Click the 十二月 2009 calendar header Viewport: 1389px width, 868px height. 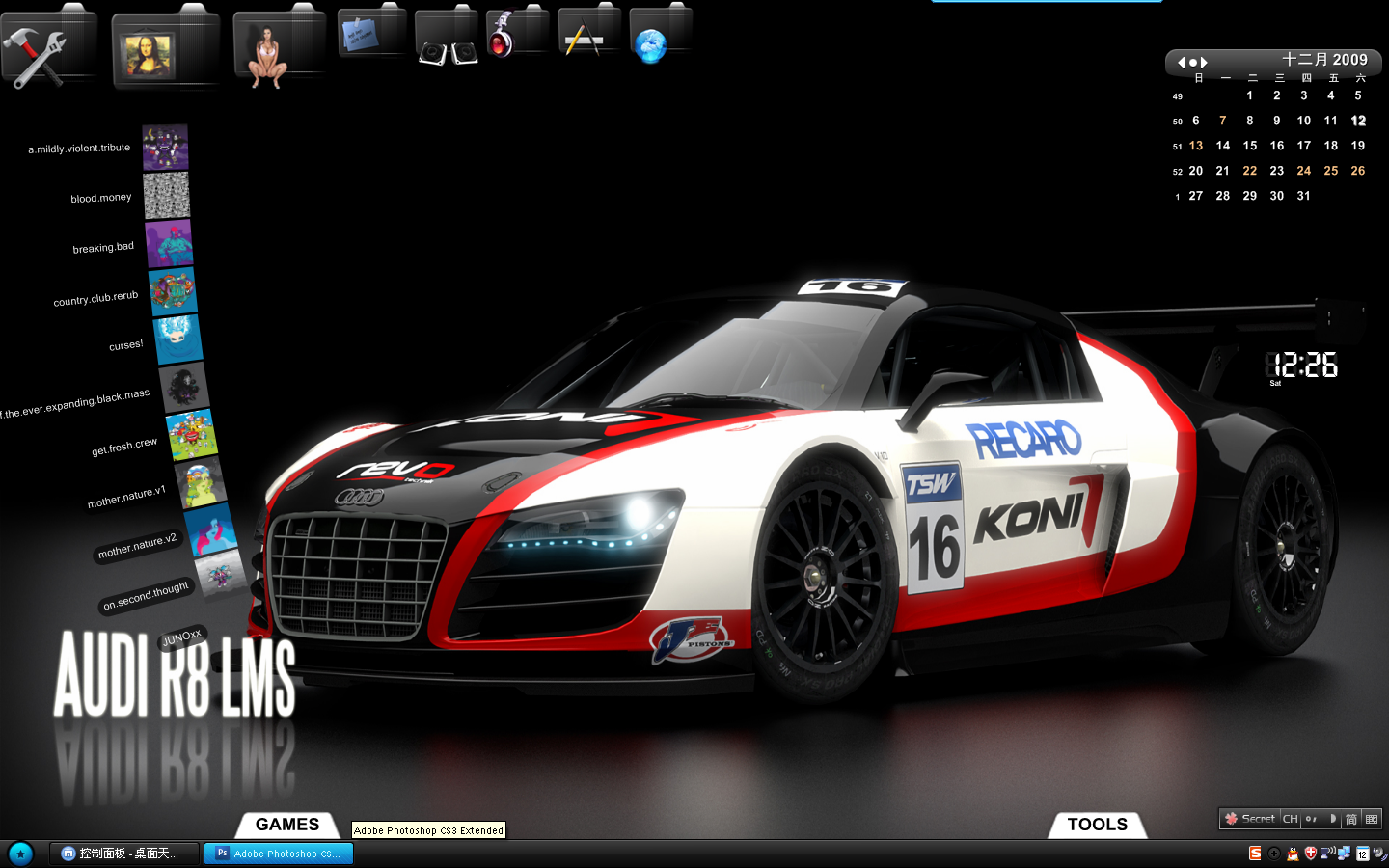1324,60
